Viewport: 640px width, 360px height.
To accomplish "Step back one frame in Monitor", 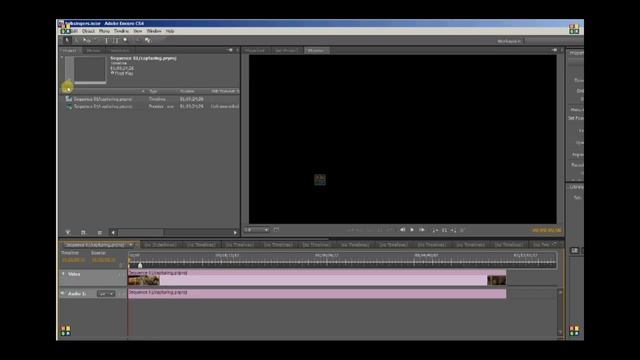I will pyautogui.click(x=402, y=230).
